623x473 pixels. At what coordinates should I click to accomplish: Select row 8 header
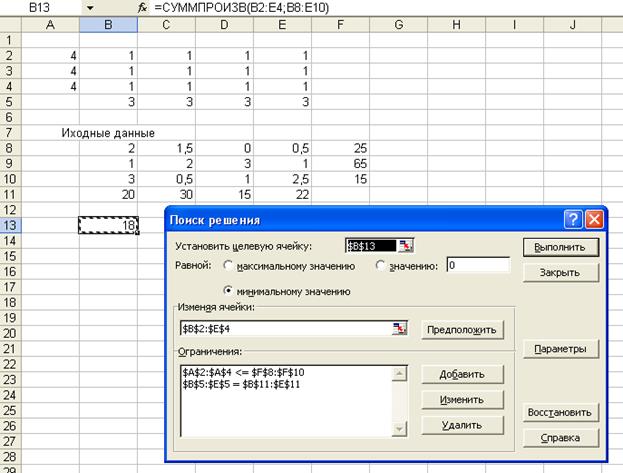(x=10, y=148)
